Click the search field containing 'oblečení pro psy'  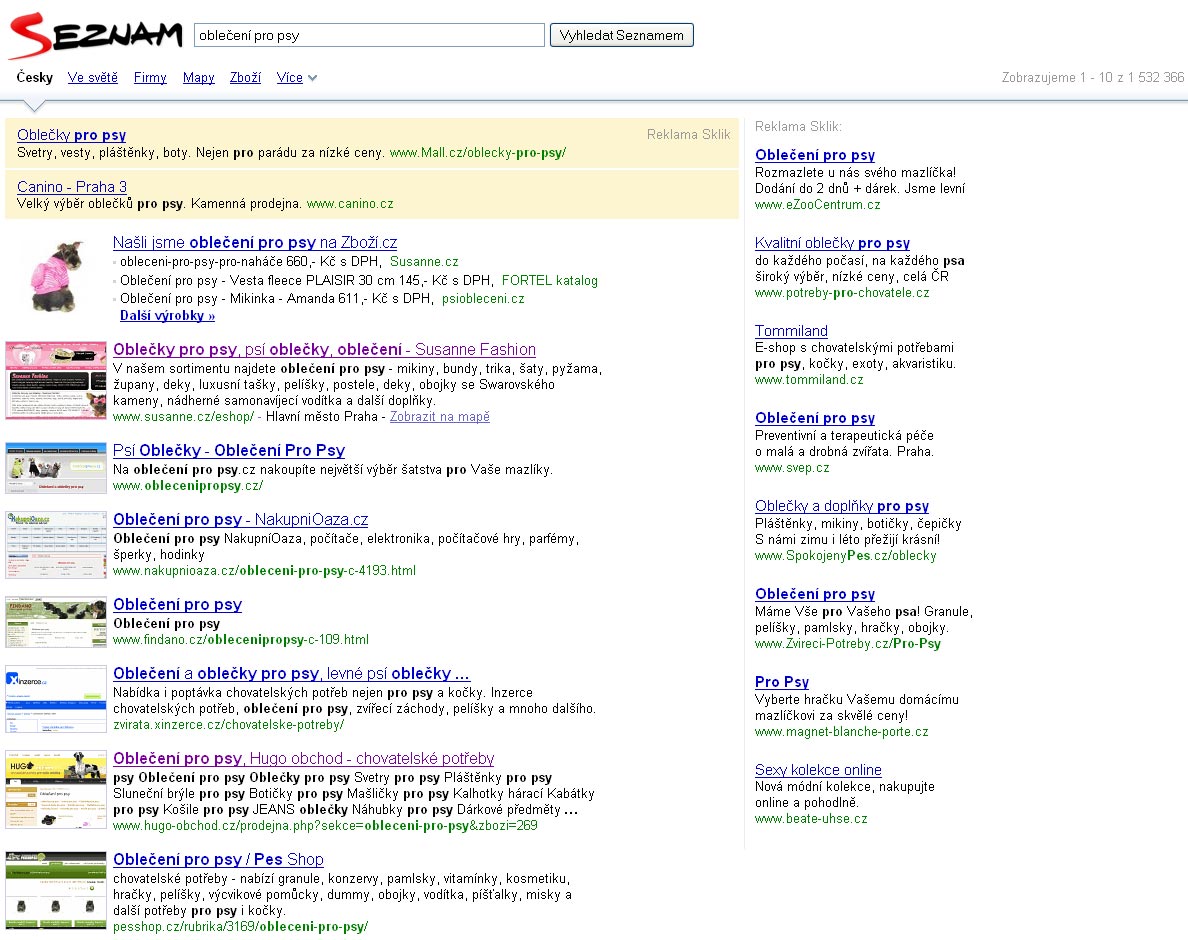[369, 35]
